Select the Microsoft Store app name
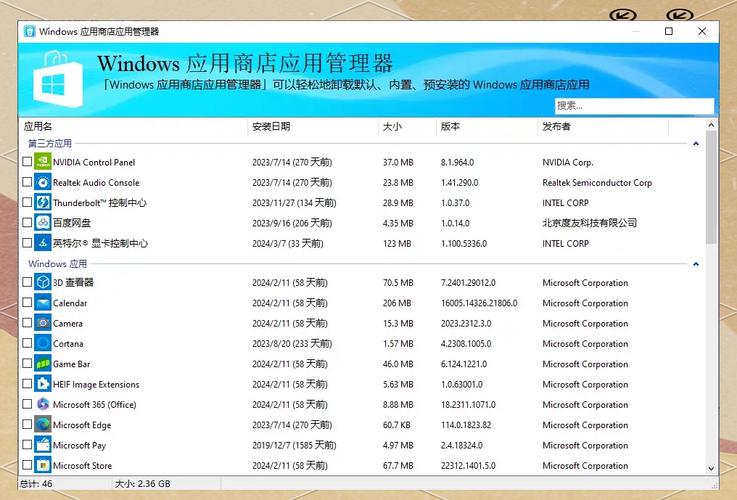Image resolution: width=737 pixels, height=500 pixels. pyautogui.click(x=82, y=466)
